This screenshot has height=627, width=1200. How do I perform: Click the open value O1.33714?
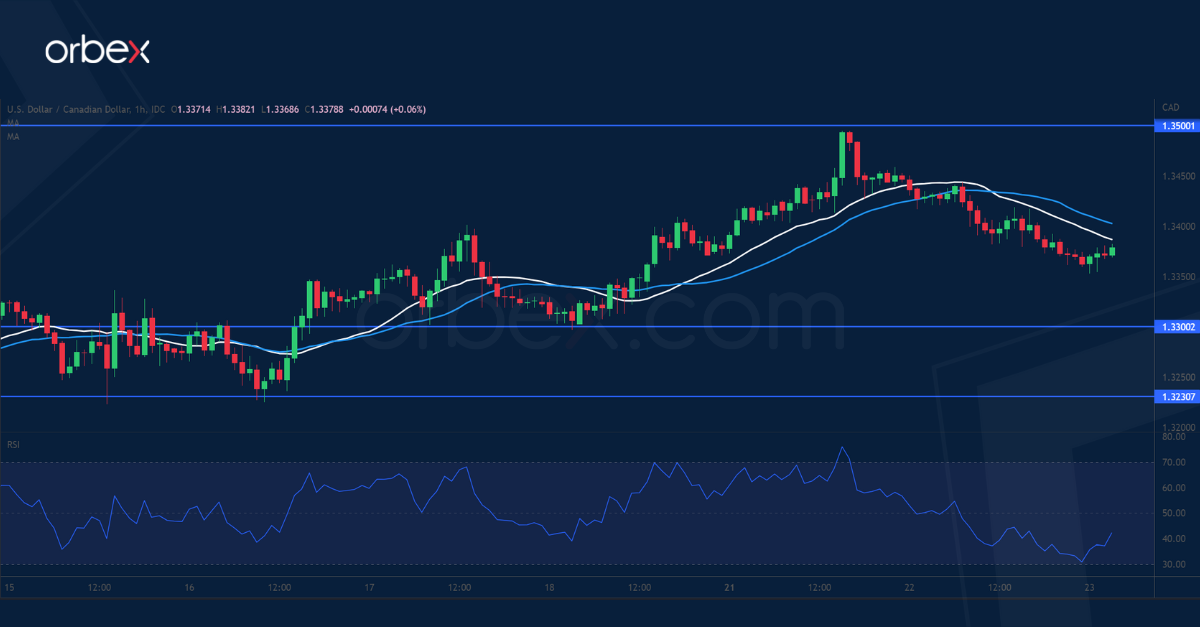coord(190,110)
